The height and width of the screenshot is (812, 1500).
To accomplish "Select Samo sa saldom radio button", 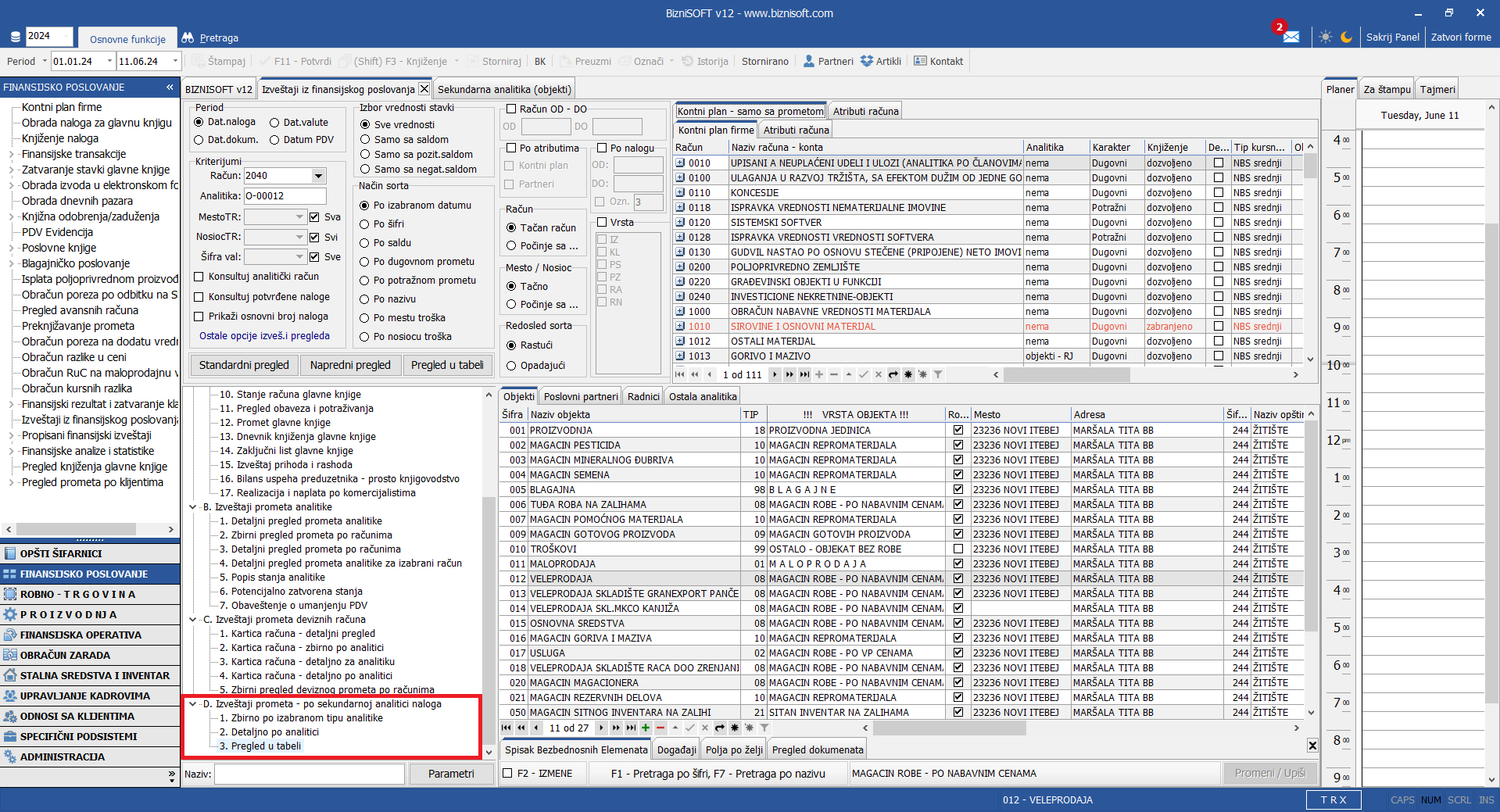I will (365, 139).
